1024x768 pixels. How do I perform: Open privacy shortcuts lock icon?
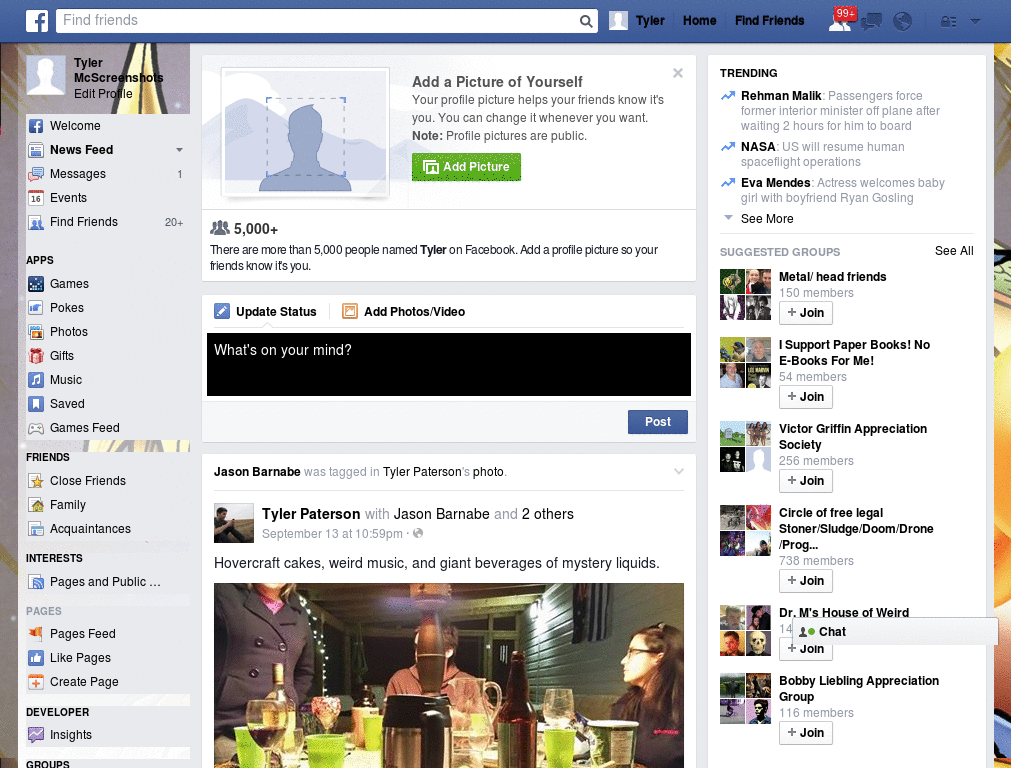point(948,22)
